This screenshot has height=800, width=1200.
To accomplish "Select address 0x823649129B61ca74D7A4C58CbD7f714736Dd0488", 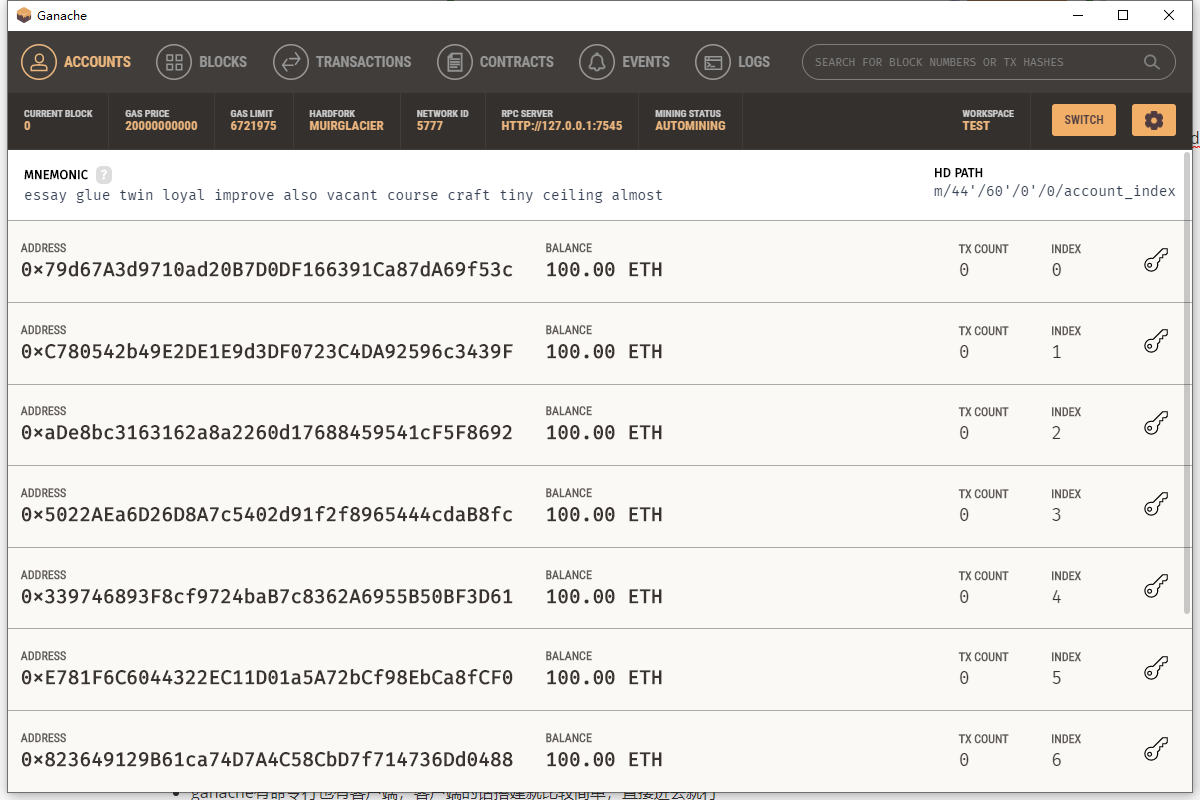I will coord(267,760).
